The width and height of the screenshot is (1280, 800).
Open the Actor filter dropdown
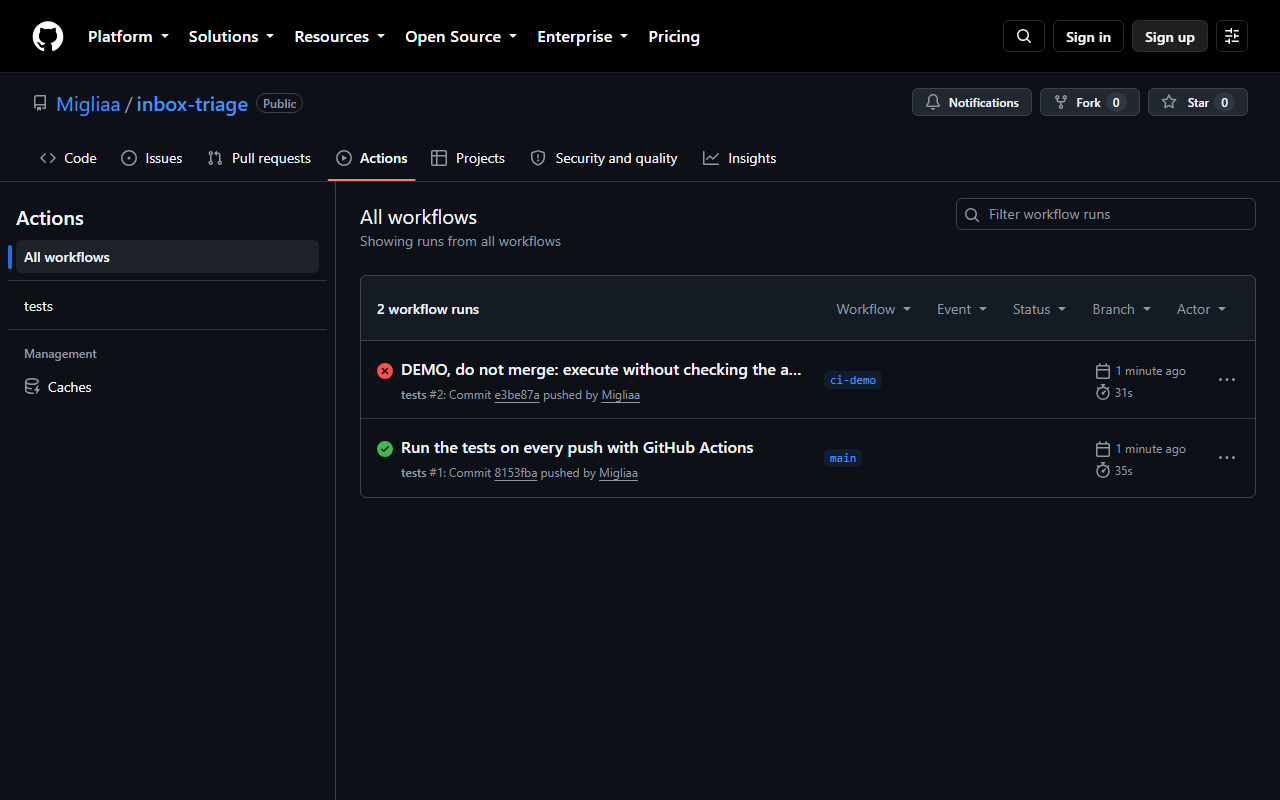point(1201,309)
